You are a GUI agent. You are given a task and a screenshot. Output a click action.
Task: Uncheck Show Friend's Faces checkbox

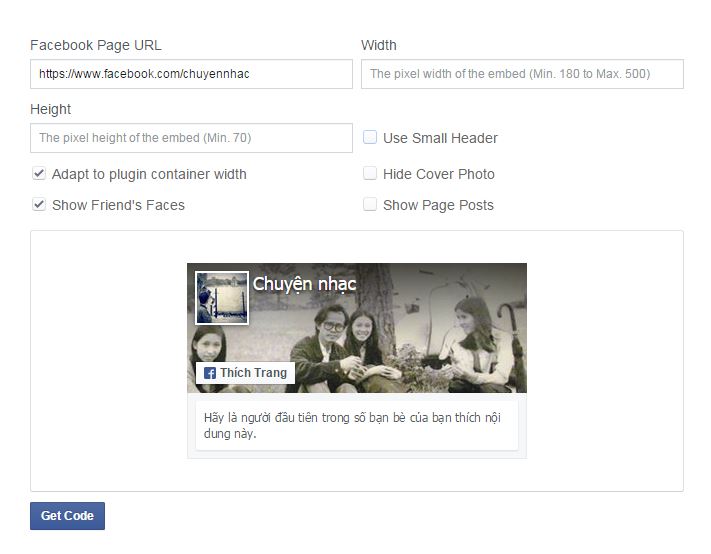(x=39, y=204)
